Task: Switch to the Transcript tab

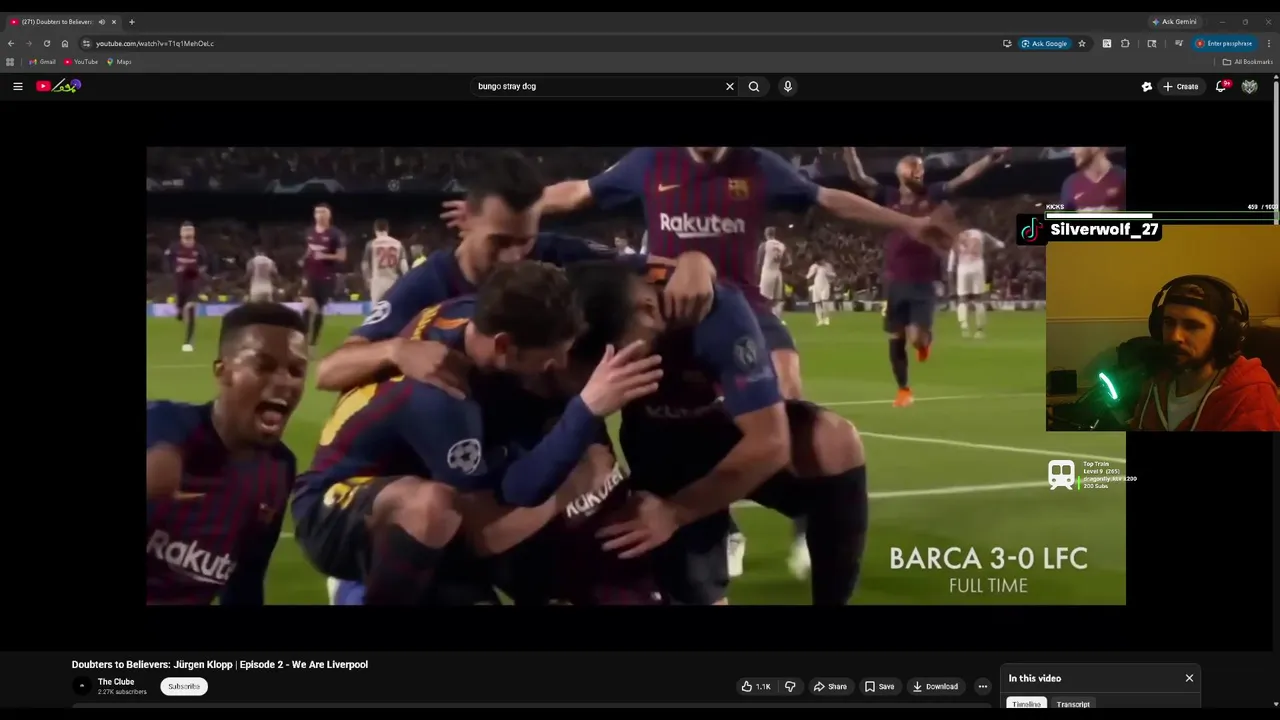Action: [x=1073, y=704]
